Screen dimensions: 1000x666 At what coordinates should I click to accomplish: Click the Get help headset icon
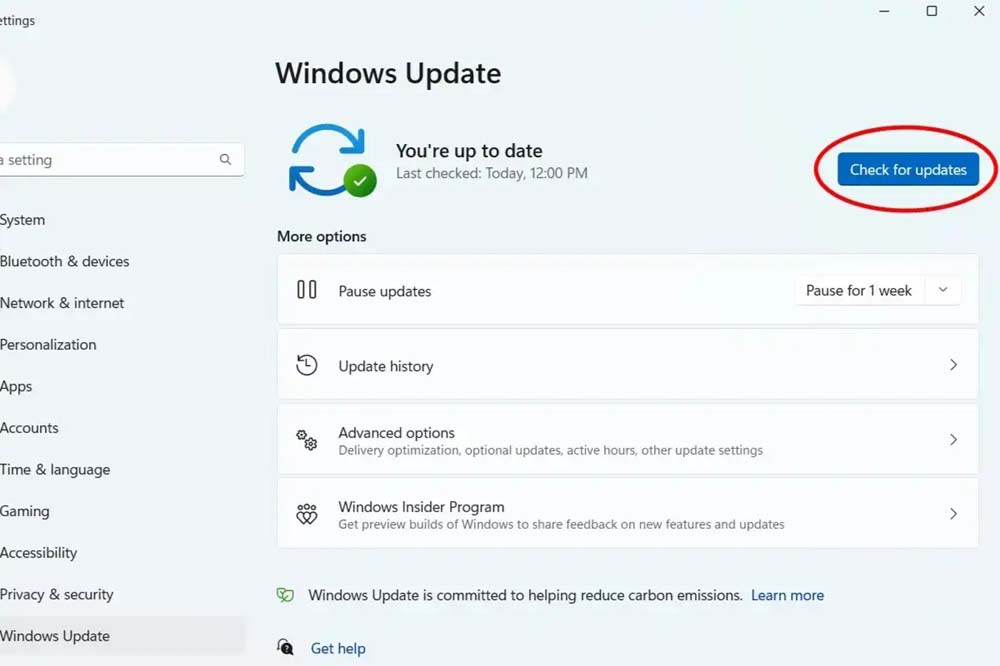pos(286,647)
